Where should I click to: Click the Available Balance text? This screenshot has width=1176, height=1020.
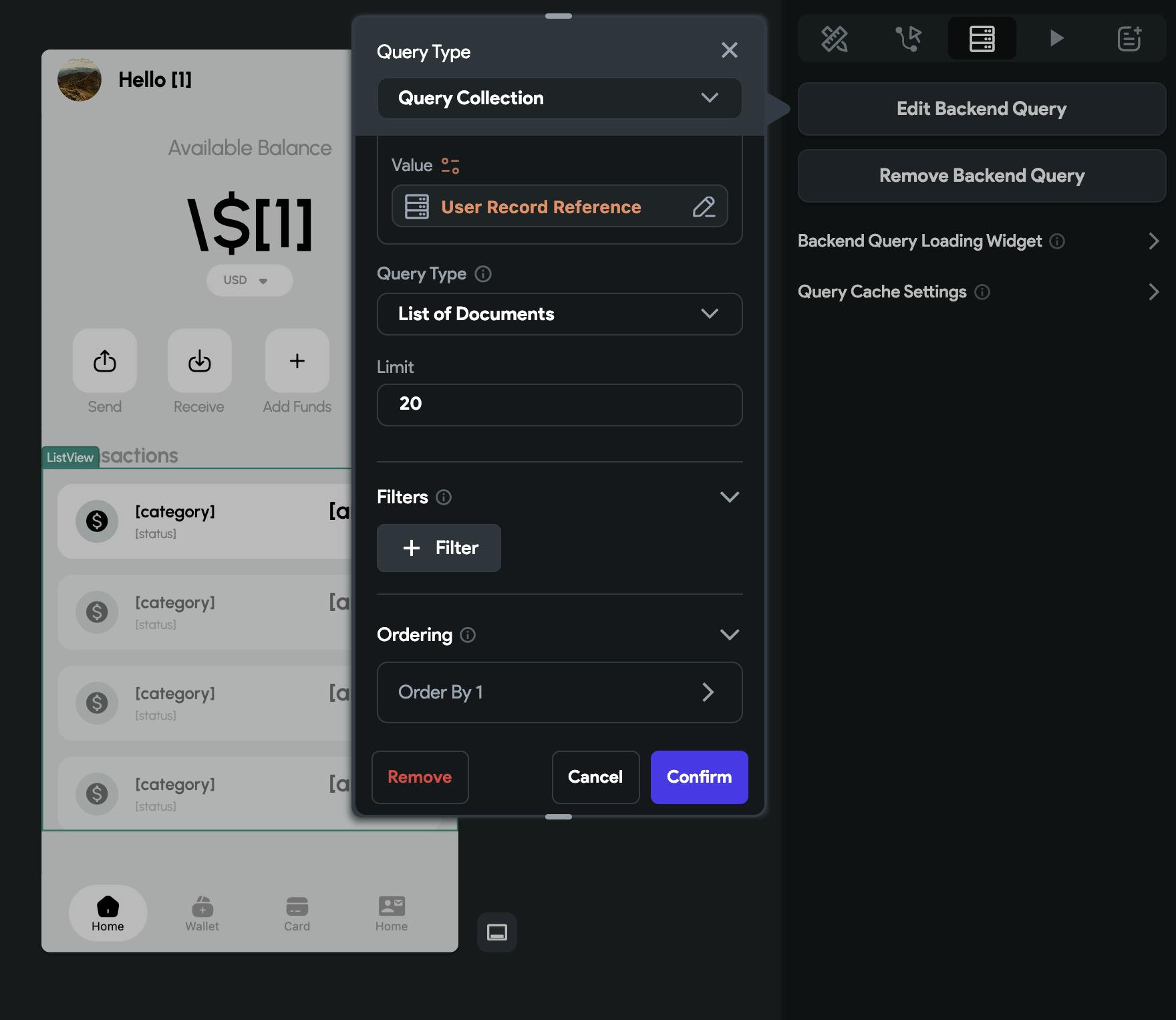click(250, 148)
